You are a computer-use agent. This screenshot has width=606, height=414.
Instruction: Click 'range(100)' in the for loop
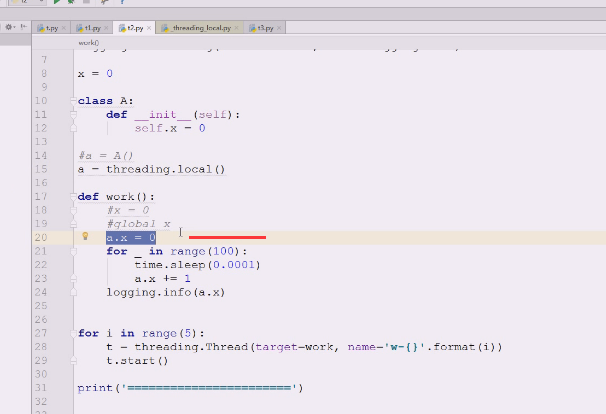(x=205, y=251)
